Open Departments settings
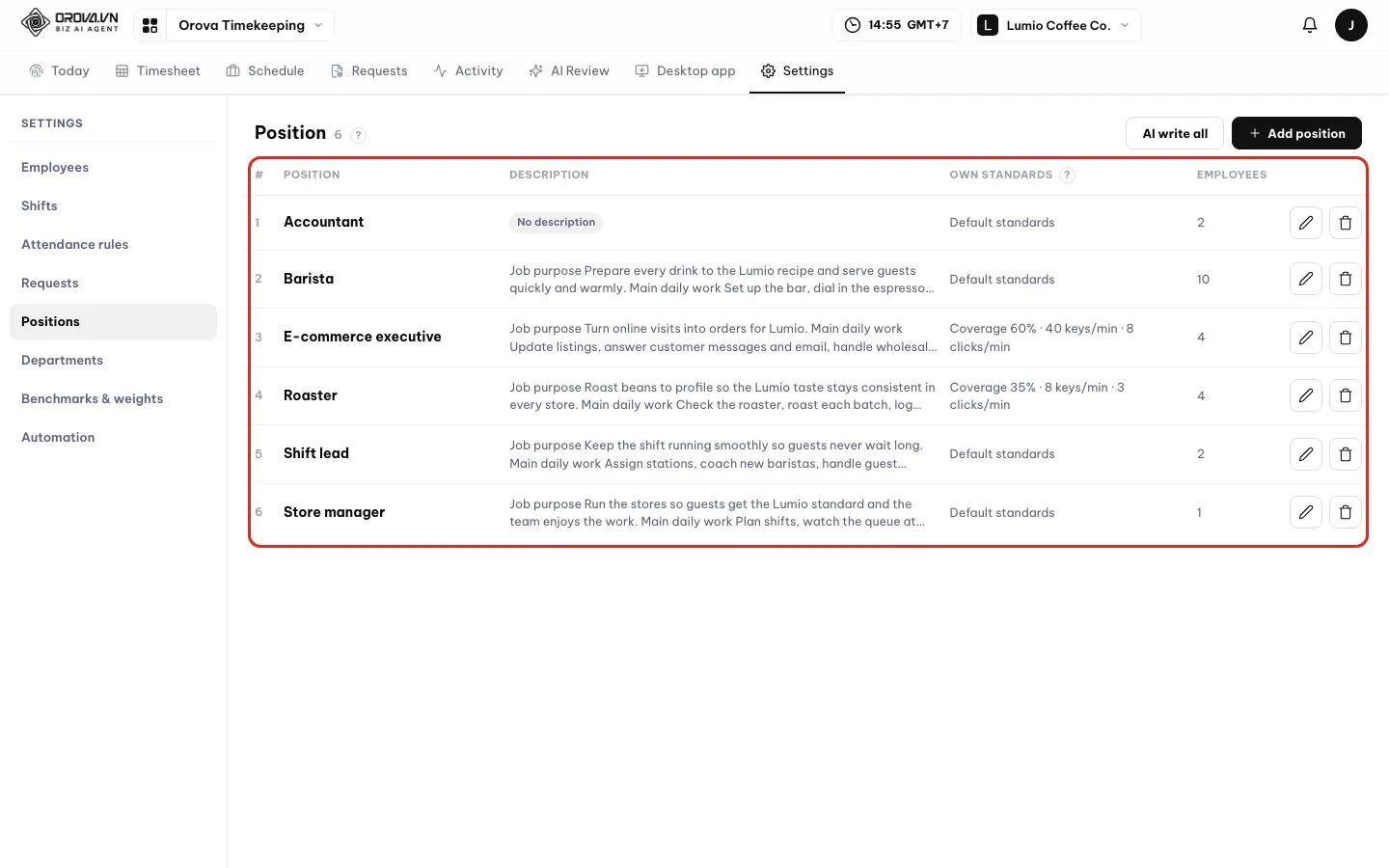This screenshot has width=1389, height=868. 113,361
